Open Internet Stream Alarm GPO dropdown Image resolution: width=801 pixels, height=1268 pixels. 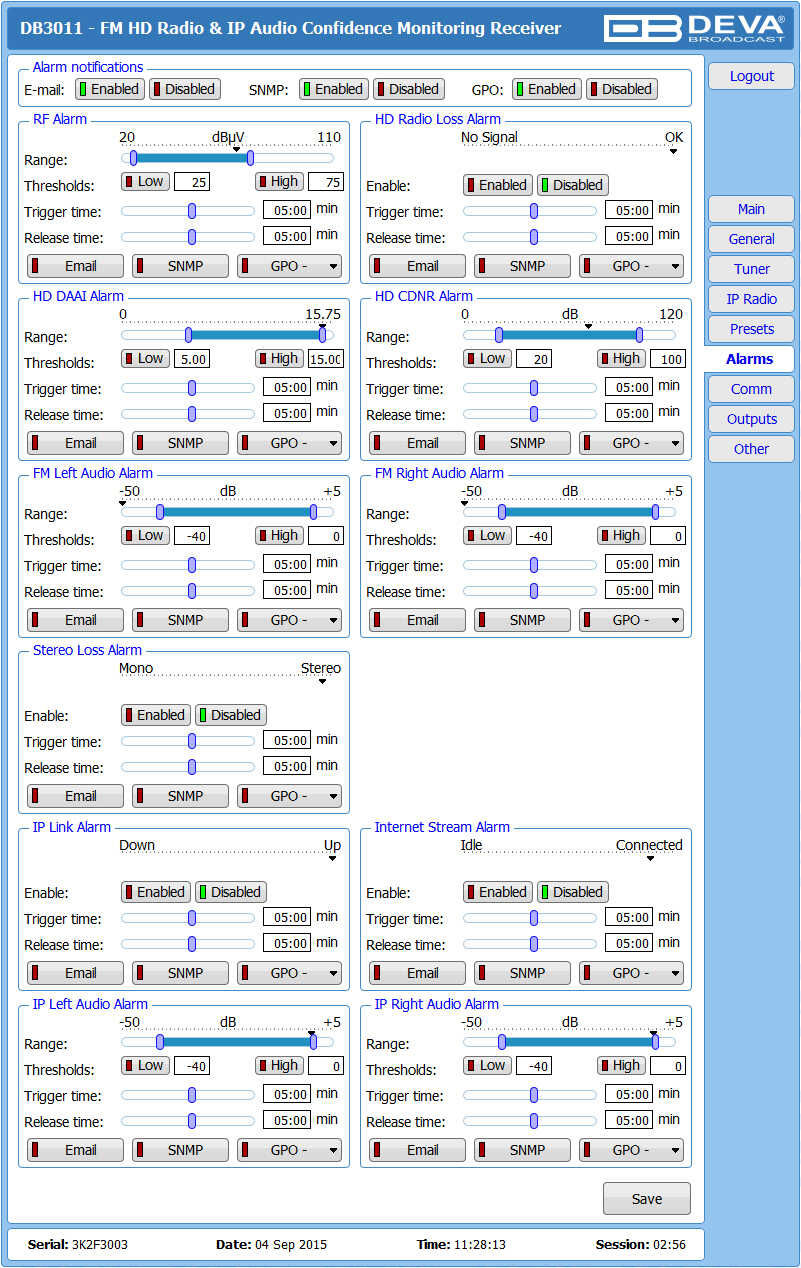pyautogui.click(x=631, y=973)
